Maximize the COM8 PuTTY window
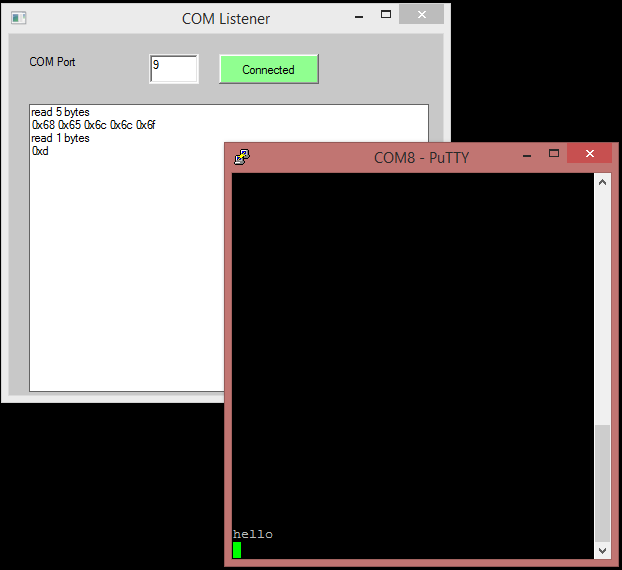This screenshot has width=622, height=570. [x=554, y=154]
